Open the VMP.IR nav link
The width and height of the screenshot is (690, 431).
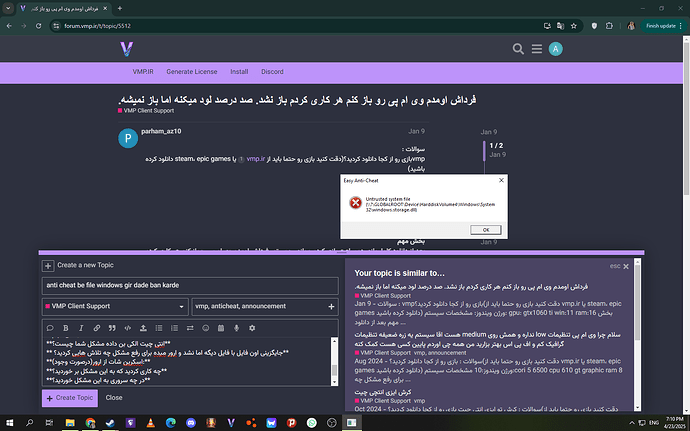[x=143, y=72]
